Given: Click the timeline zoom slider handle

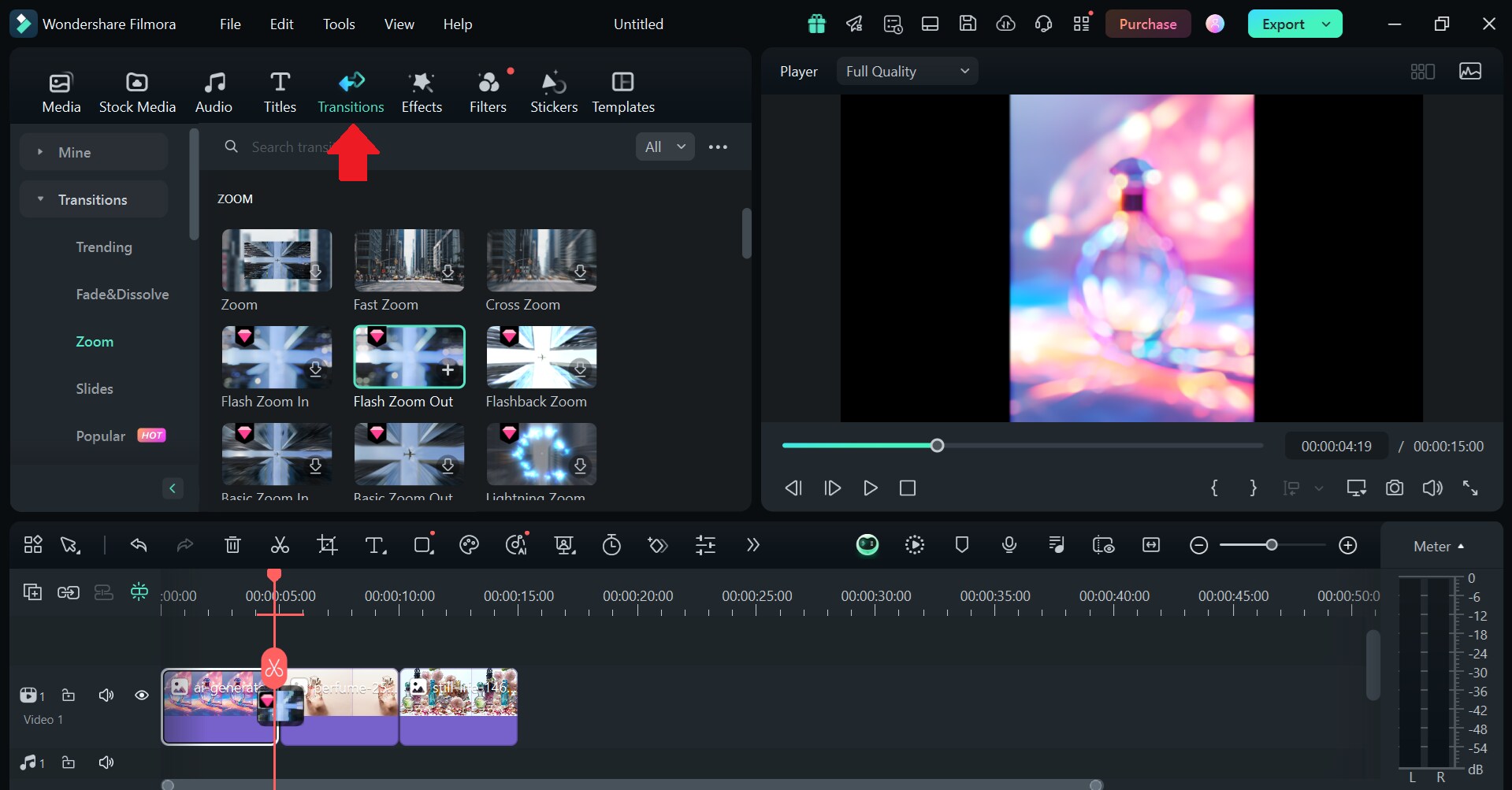Looking at the screenshot, I should tap(1271, 545).
